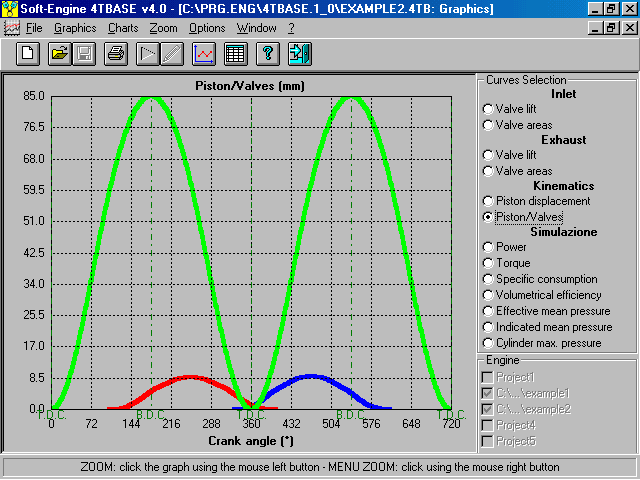Open the Options menu
Image resolution: width=640 pixels, height=480 pixels.
click(207, 28)
